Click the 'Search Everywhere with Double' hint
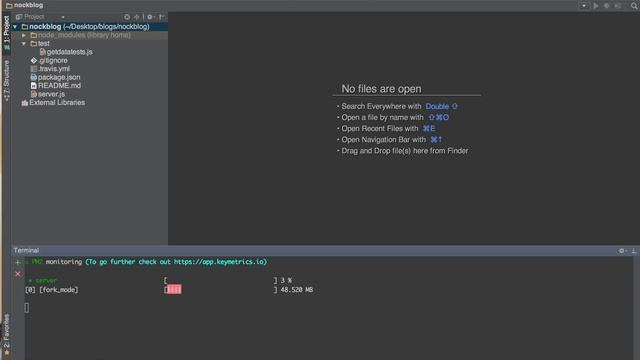640x360 pixels. tap(399, 107)
